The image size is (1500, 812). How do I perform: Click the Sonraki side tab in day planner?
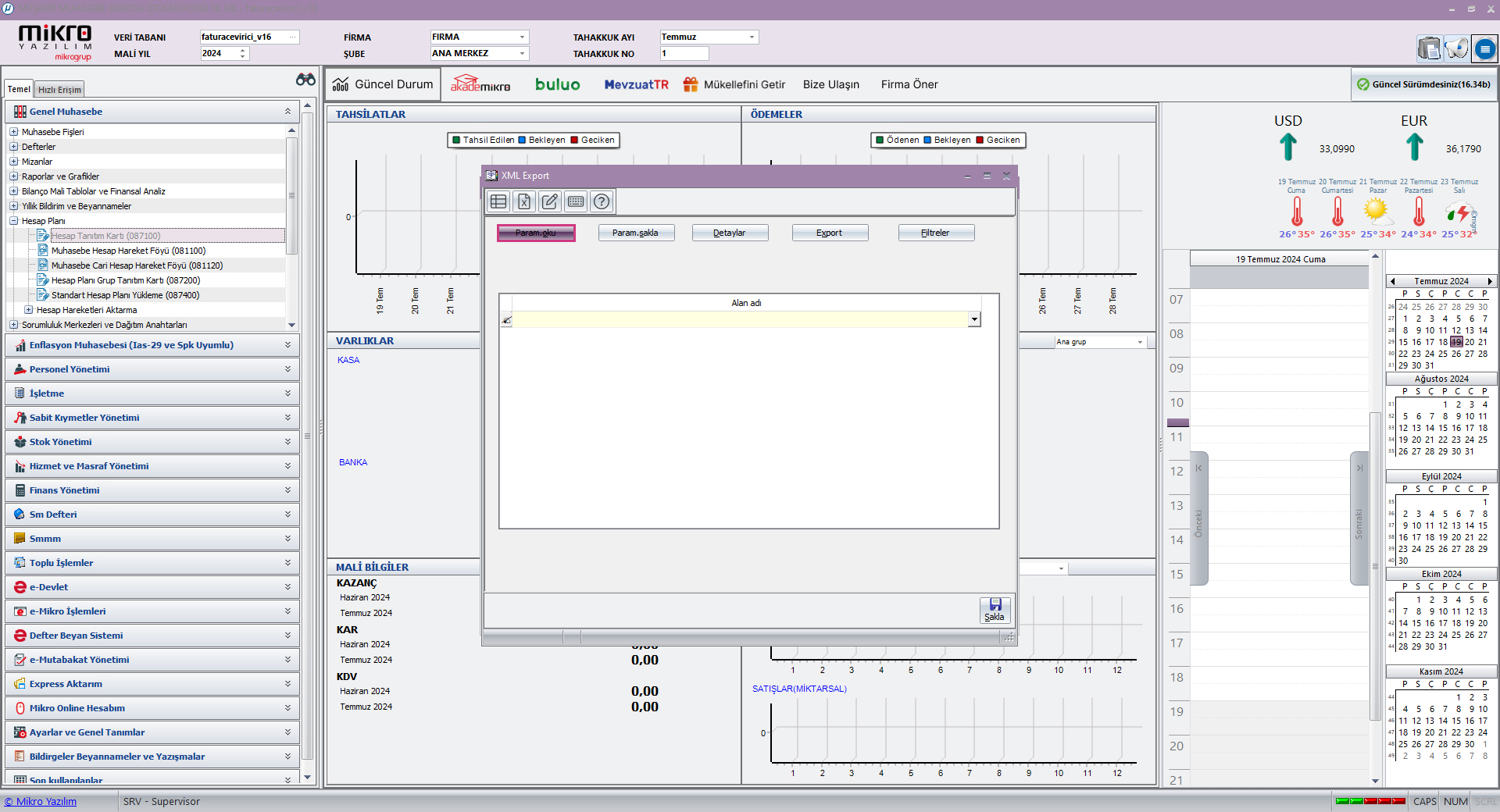click(x=1359, y=518)
